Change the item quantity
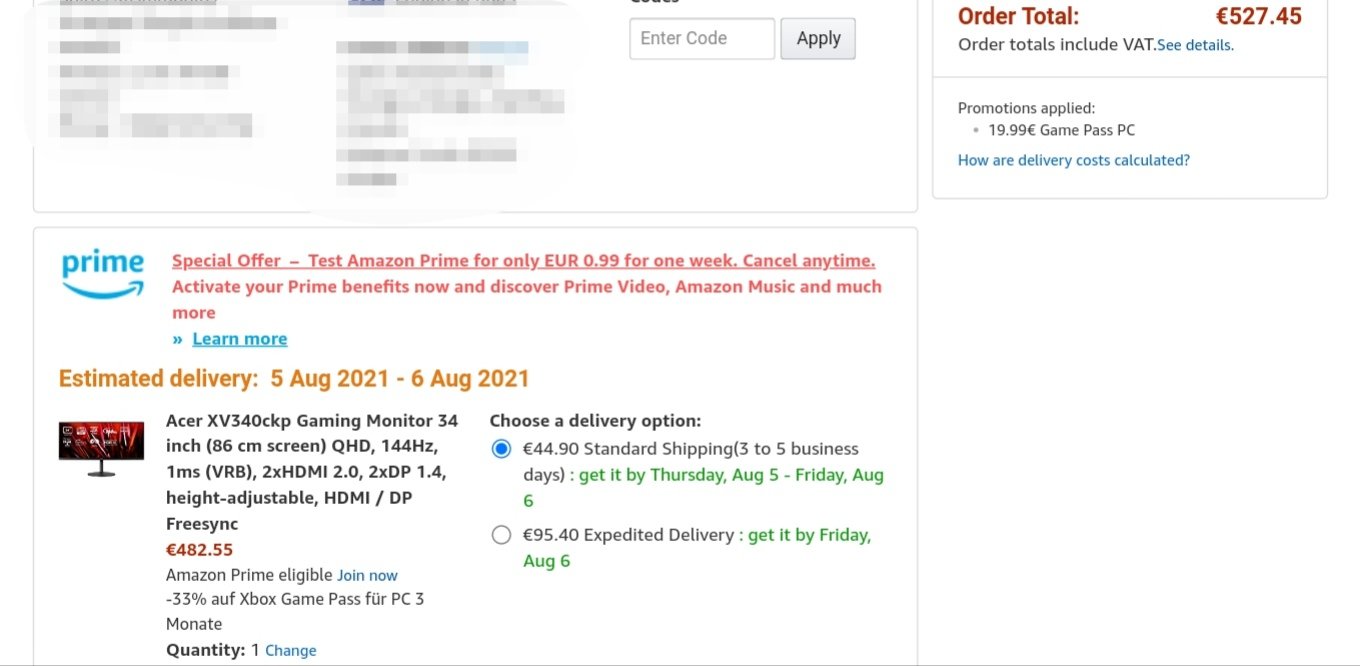Screen dimensions: 1360x666 coord(291,650)
